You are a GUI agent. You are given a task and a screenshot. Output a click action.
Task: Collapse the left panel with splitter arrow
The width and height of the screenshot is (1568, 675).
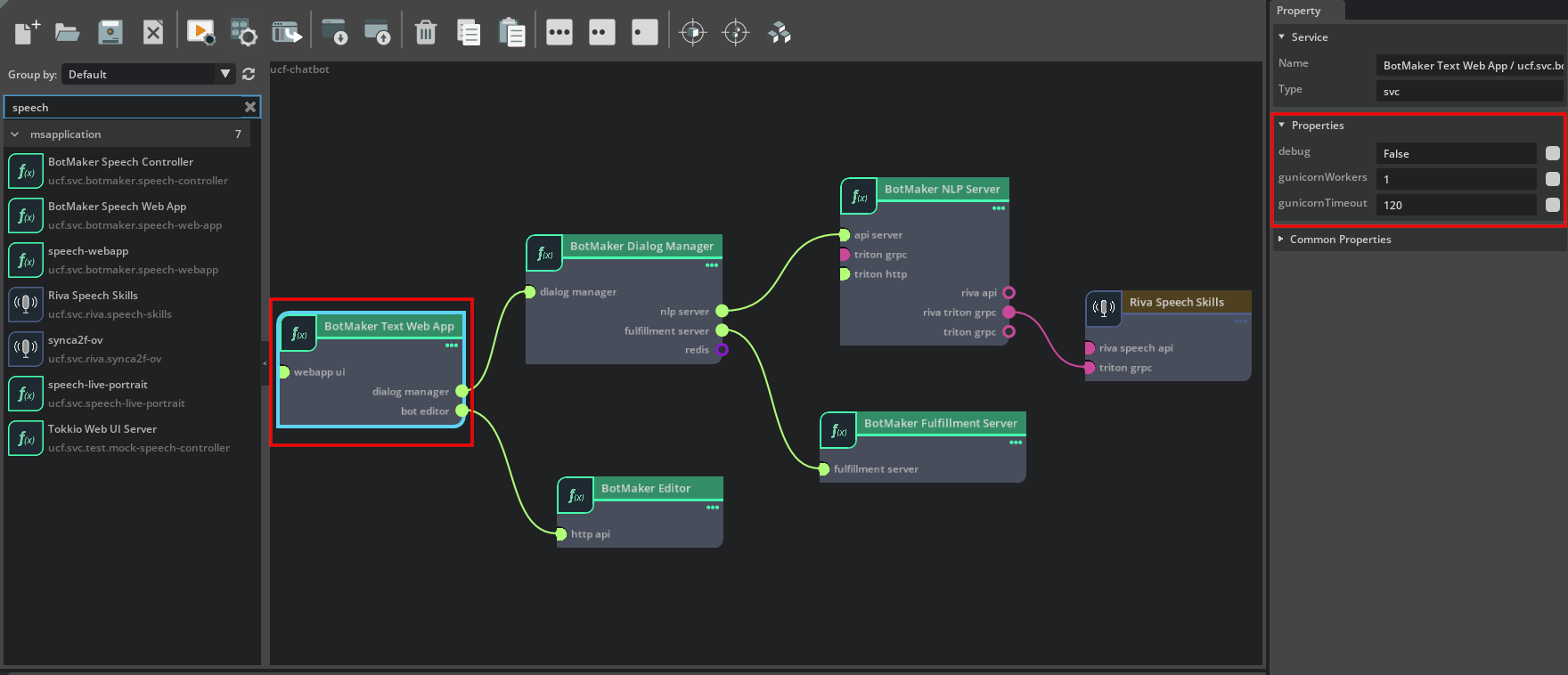265,363
